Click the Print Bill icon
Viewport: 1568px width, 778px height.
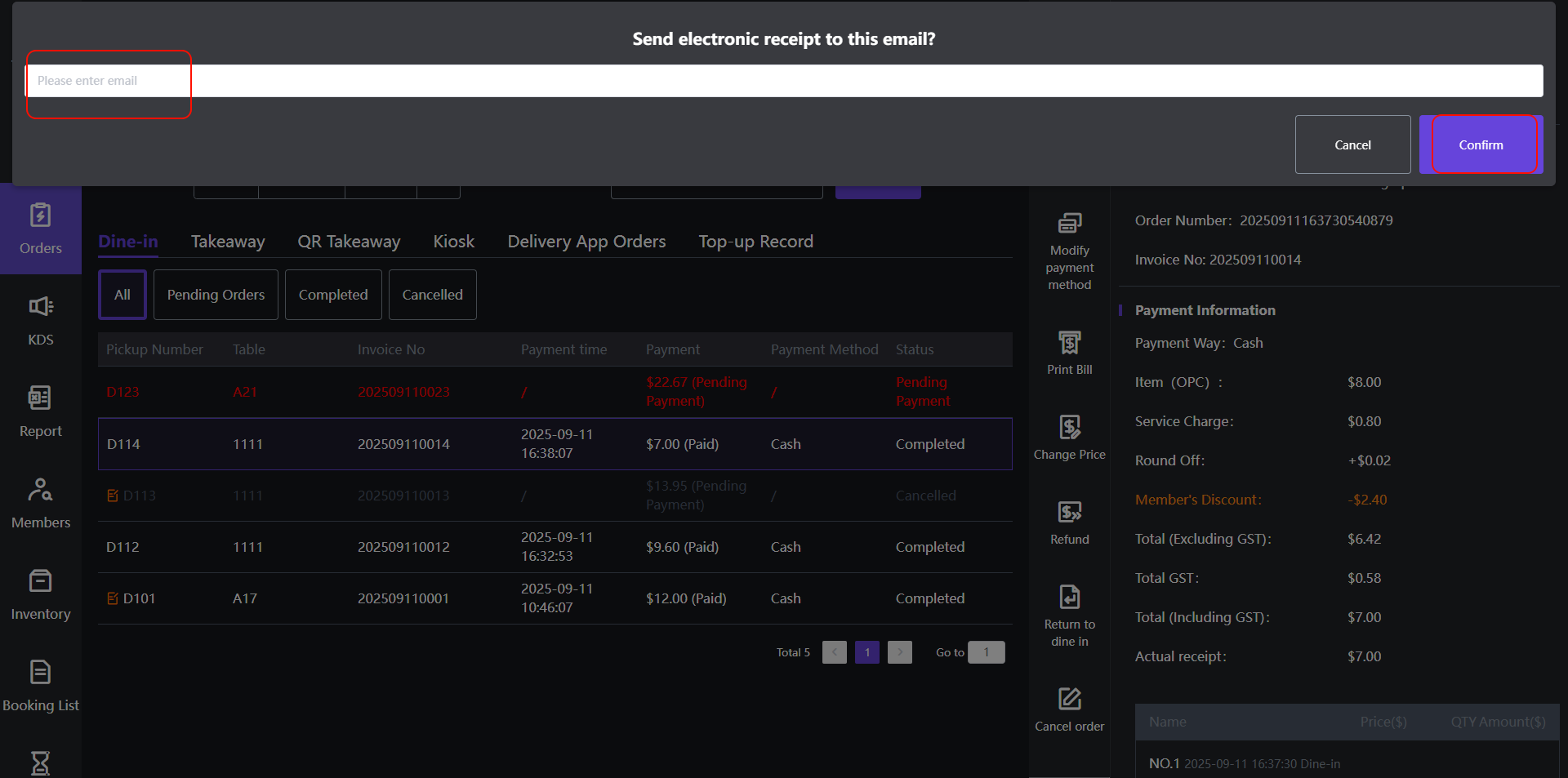(1069, 343)
